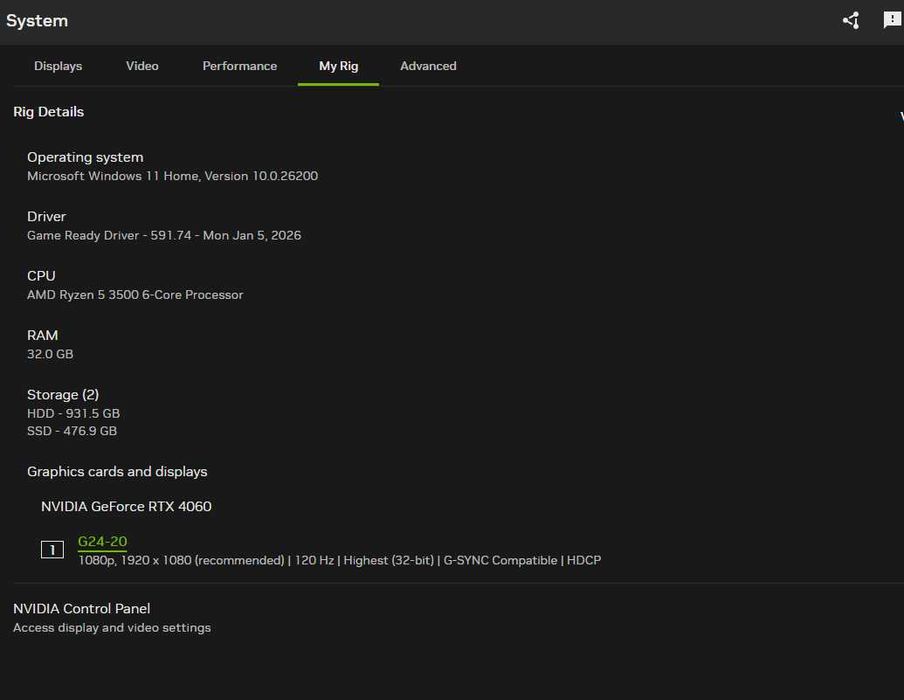Open the G24-20 display link
The image size is (904, 700).
coord(102,541)
